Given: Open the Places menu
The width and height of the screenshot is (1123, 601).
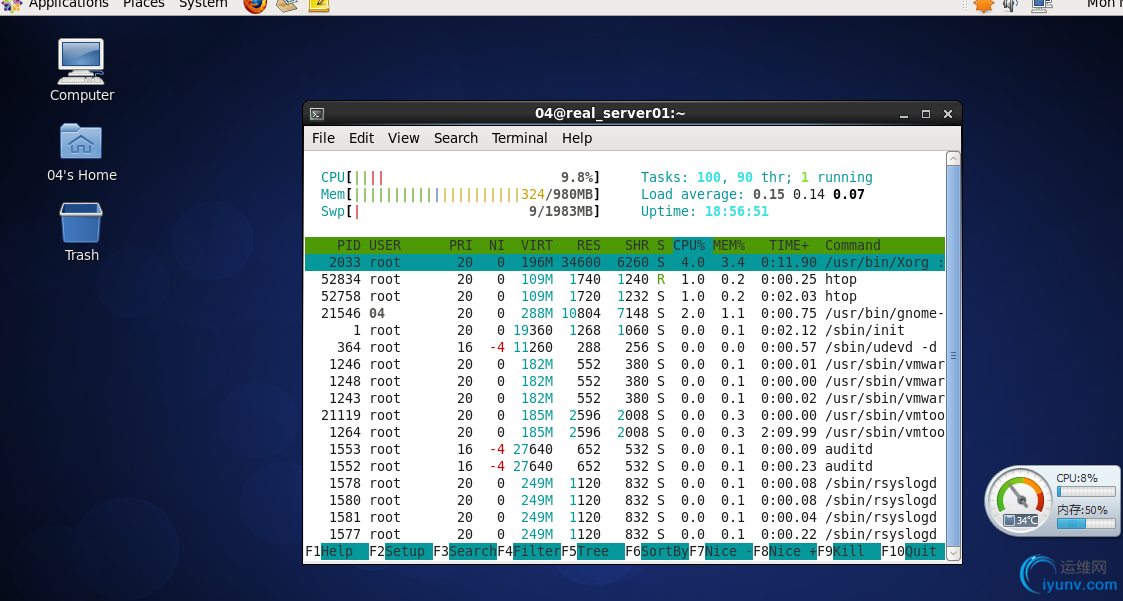Looking at the screenshot, I should point(143,4).
